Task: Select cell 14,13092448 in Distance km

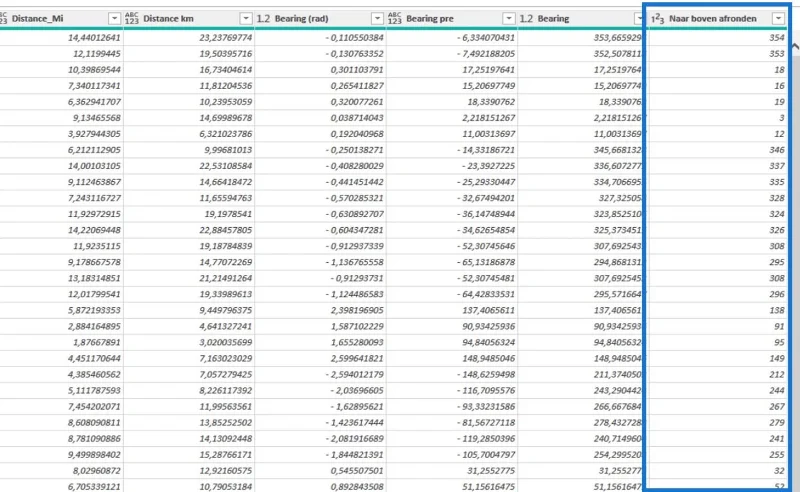Action: 226,438
